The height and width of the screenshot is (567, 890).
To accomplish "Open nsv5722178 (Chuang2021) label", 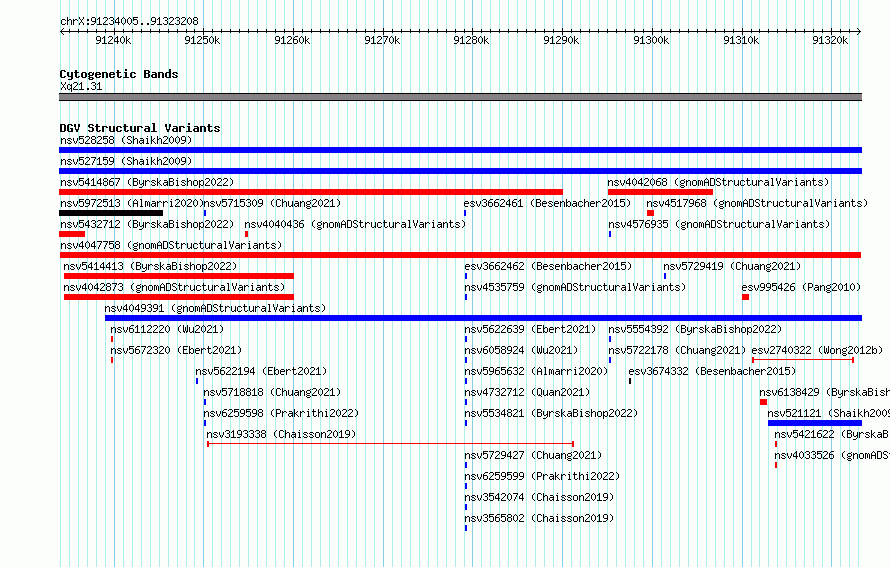I will coord(677,350).
